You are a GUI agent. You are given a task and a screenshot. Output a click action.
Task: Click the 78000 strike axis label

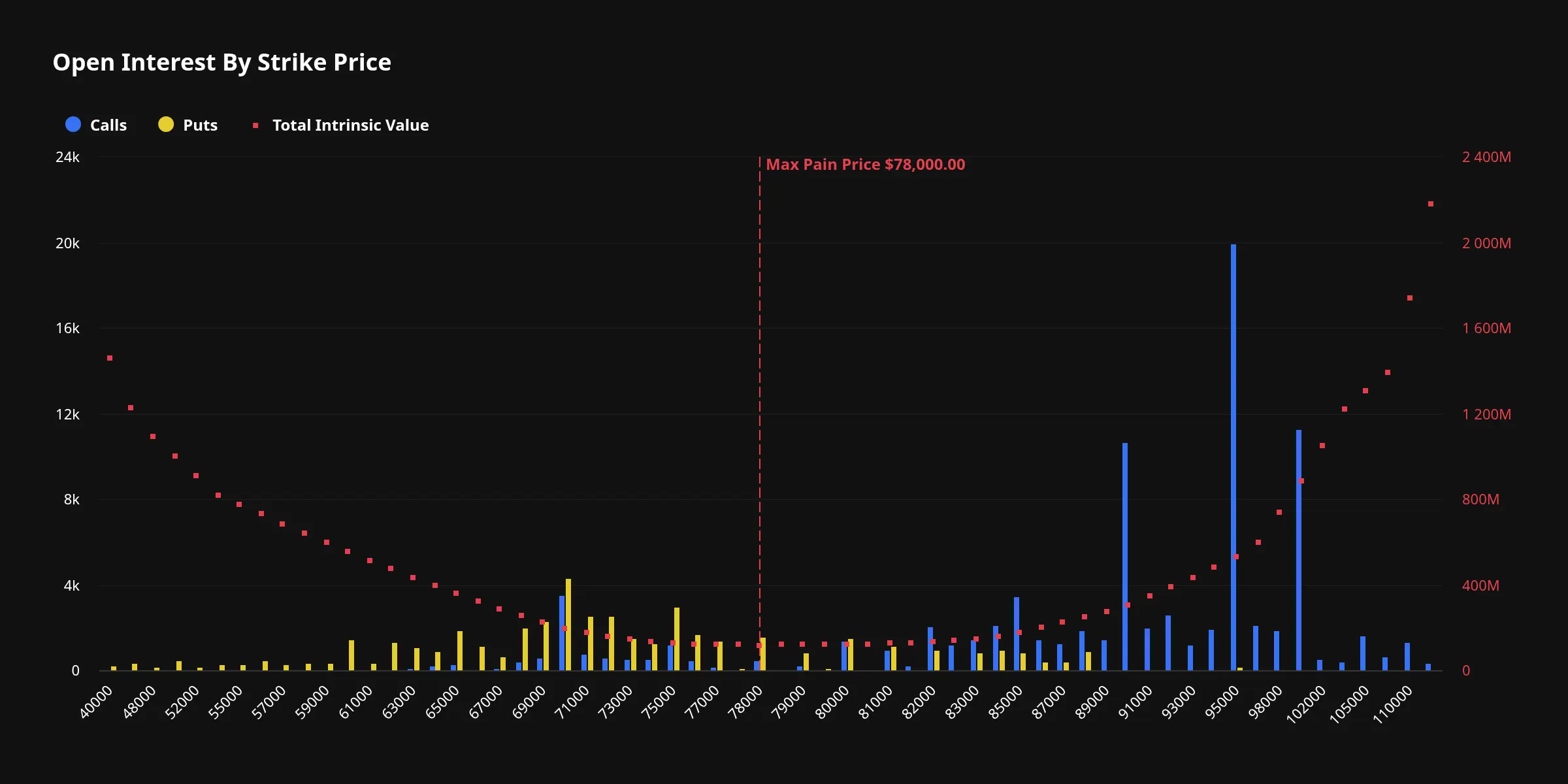[745, 702]
